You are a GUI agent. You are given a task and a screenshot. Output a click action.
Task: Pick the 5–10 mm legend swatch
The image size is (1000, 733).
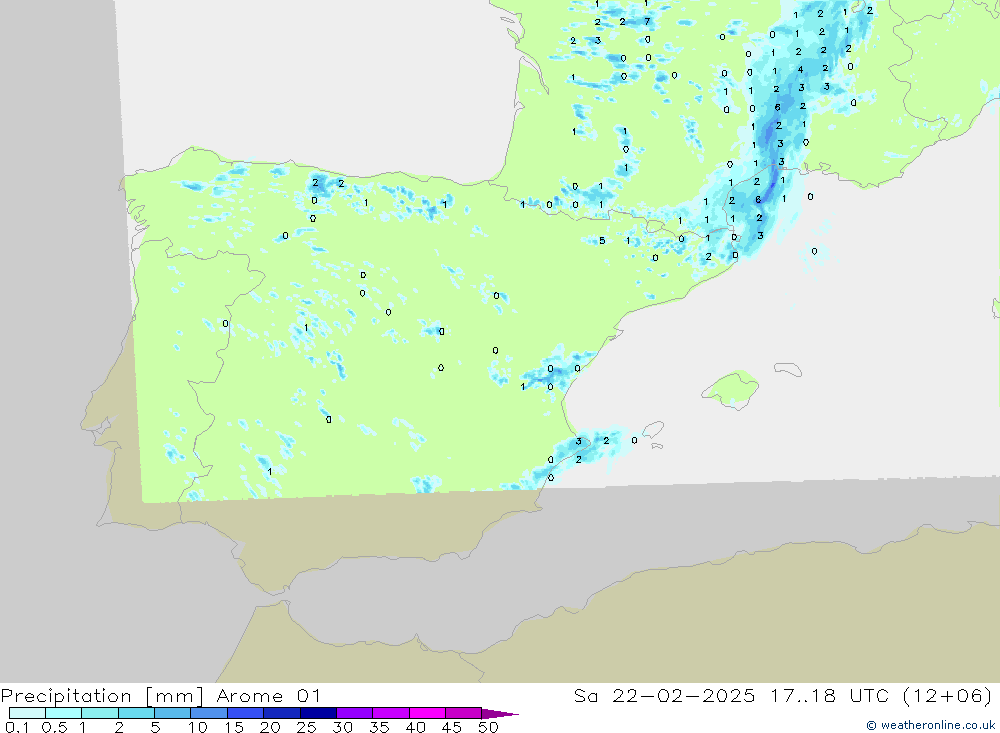(172, 713)
